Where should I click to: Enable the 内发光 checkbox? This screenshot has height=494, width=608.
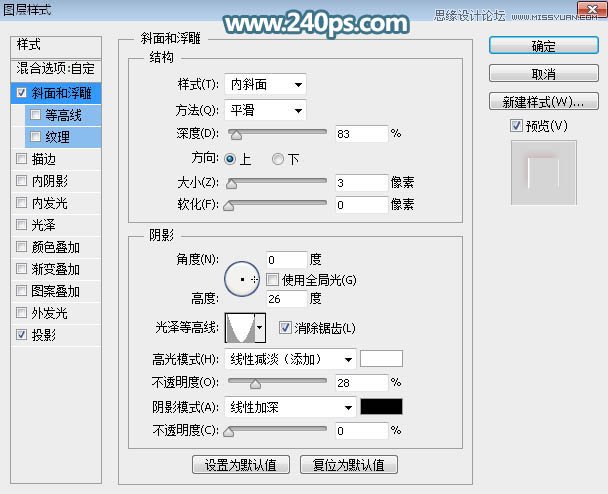(x=21, y=202)
